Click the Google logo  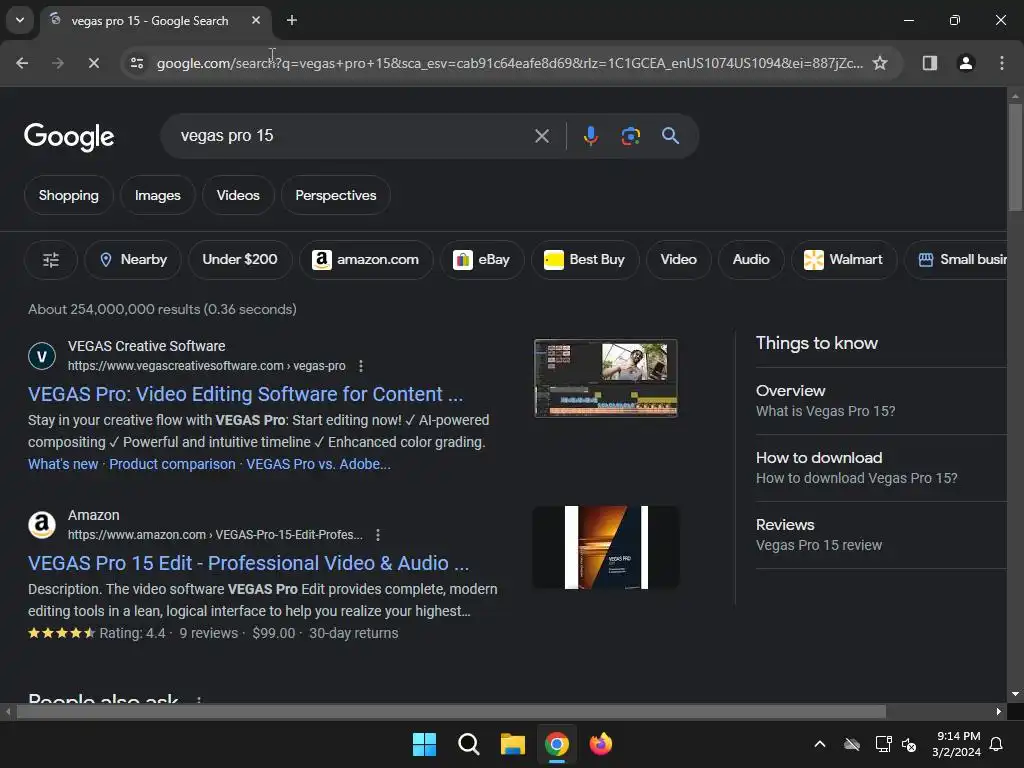tap(69, 136)
